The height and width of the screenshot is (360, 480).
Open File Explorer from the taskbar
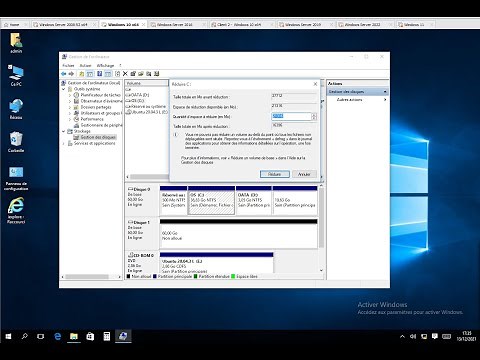tap(74, 336)
